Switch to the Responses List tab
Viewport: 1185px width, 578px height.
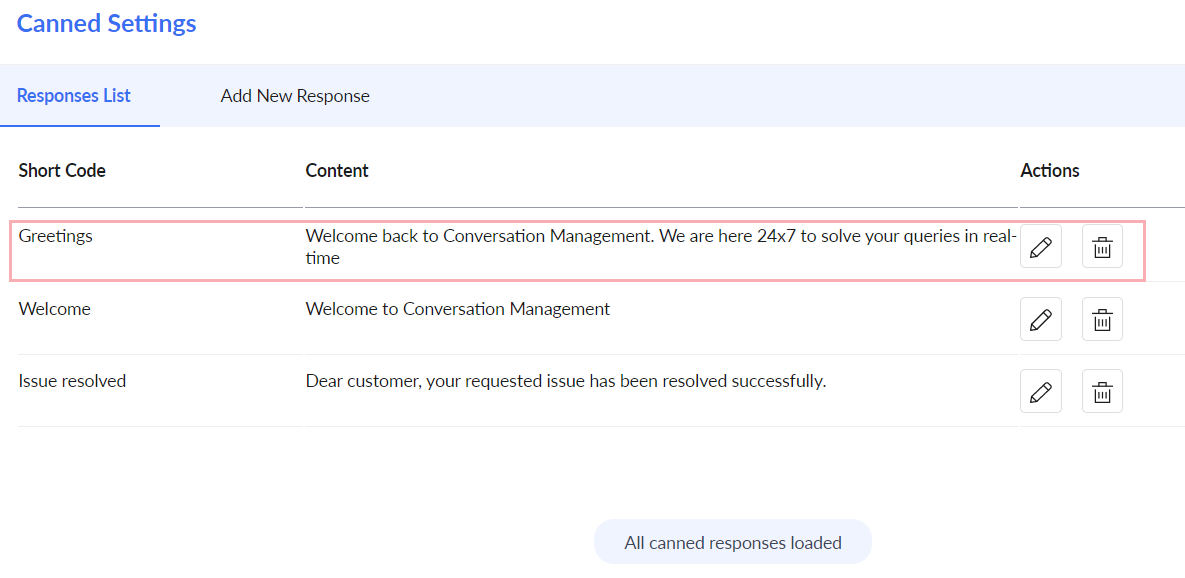click(74, 96)
